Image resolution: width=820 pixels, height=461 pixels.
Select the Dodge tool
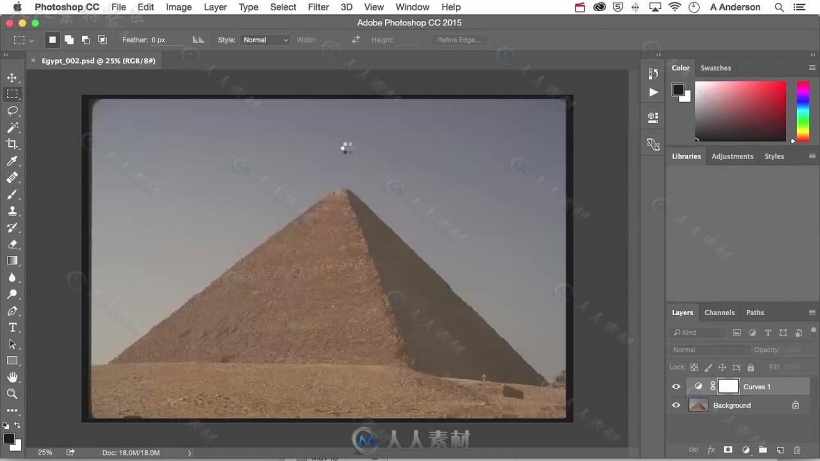pos(12,294)
